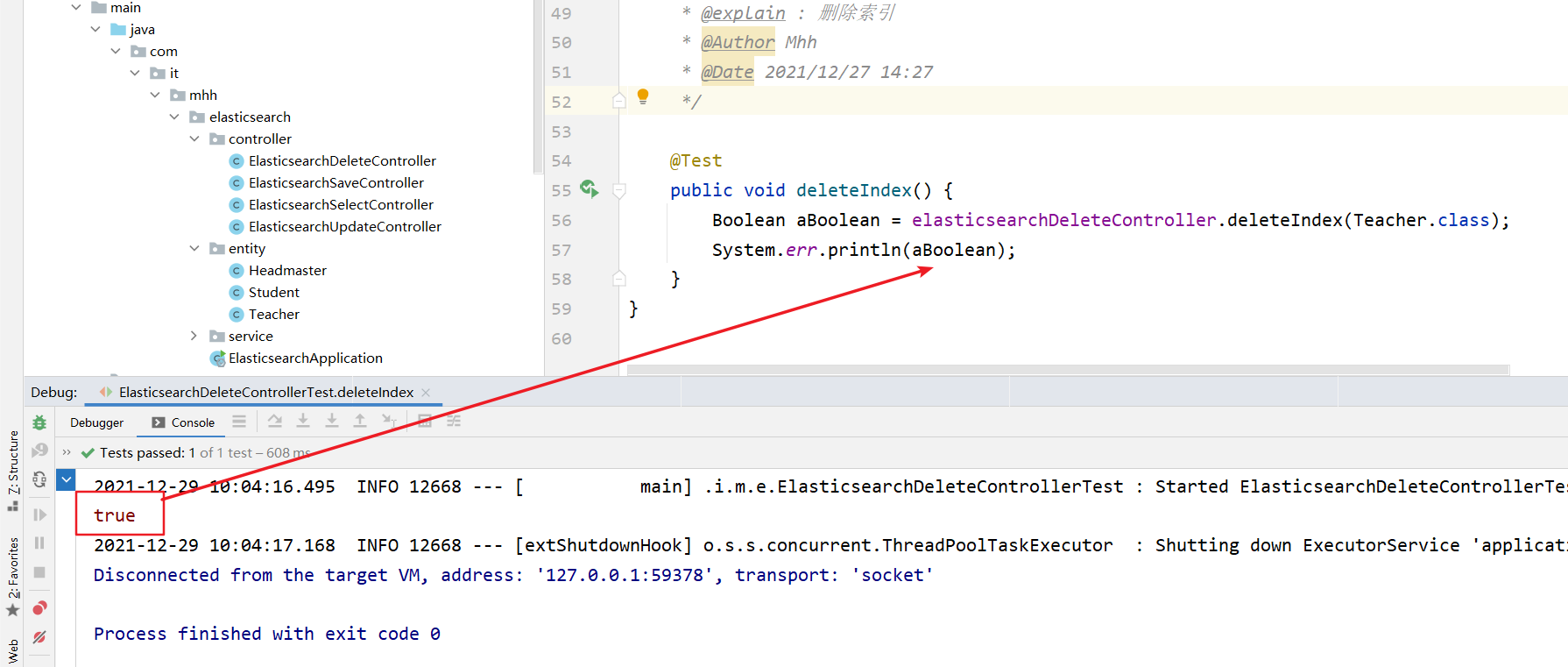Click the Resume Program icon
Screen dimensions: 1568x667
pyautogui.click(x=39, y=514)
